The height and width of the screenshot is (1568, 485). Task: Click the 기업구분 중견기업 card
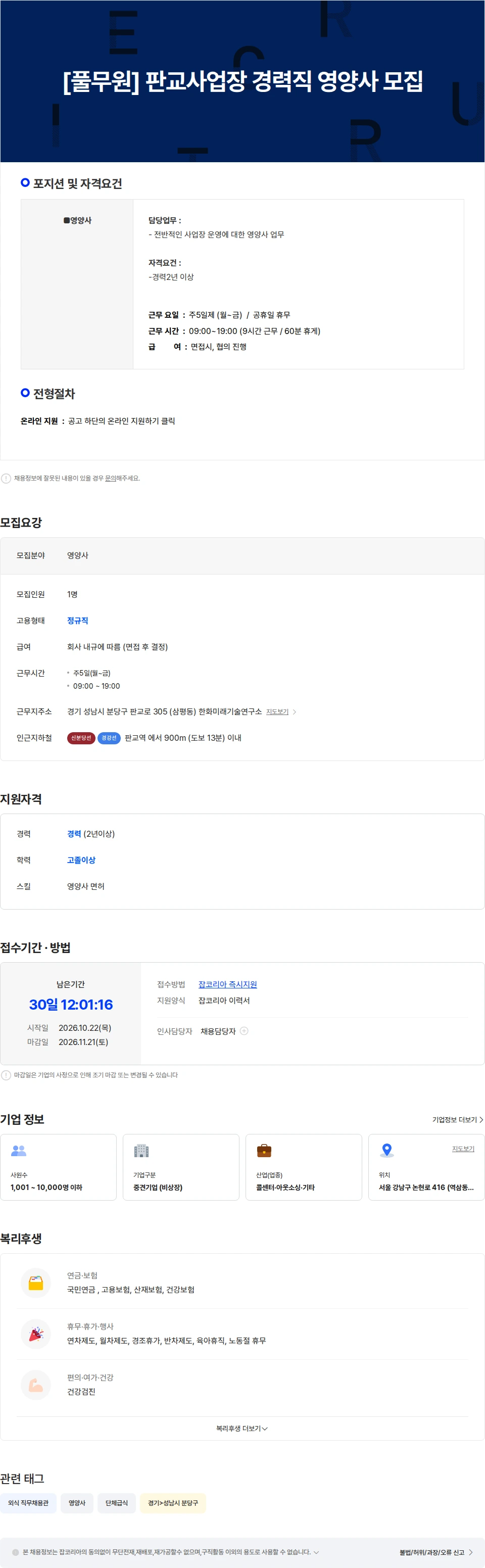(x=181, y=1167)
